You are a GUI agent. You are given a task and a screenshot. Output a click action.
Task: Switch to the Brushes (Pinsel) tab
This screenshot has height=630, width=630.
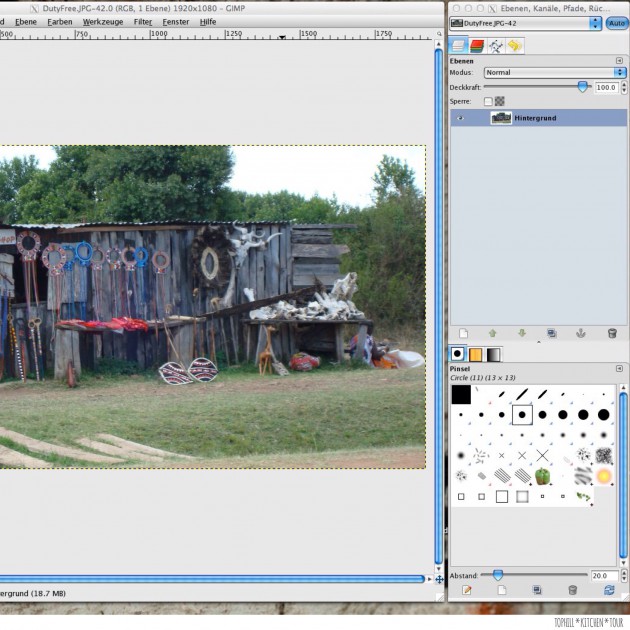point(457,354)
